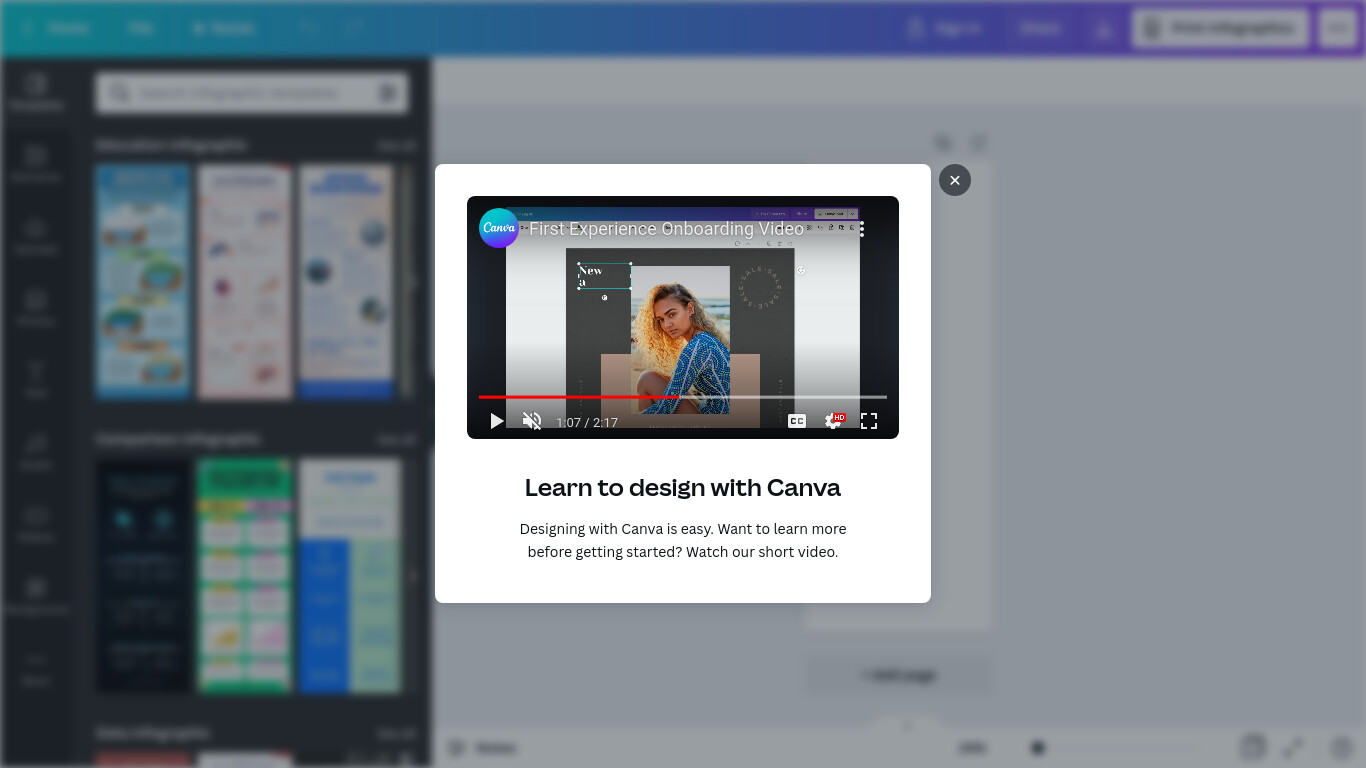Open the File menu
1366x768 pixels.
pyautogui.click(x=141, y=28)
